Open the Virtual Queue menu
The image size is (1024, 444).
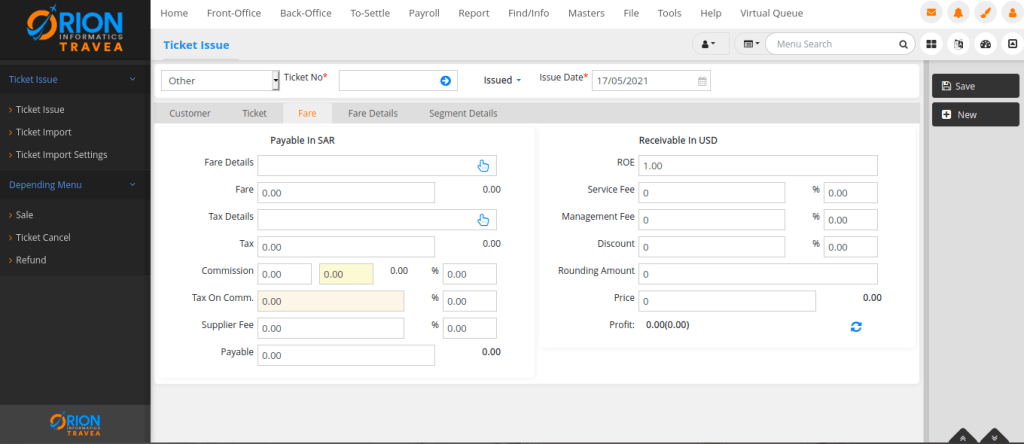[772, 13]
